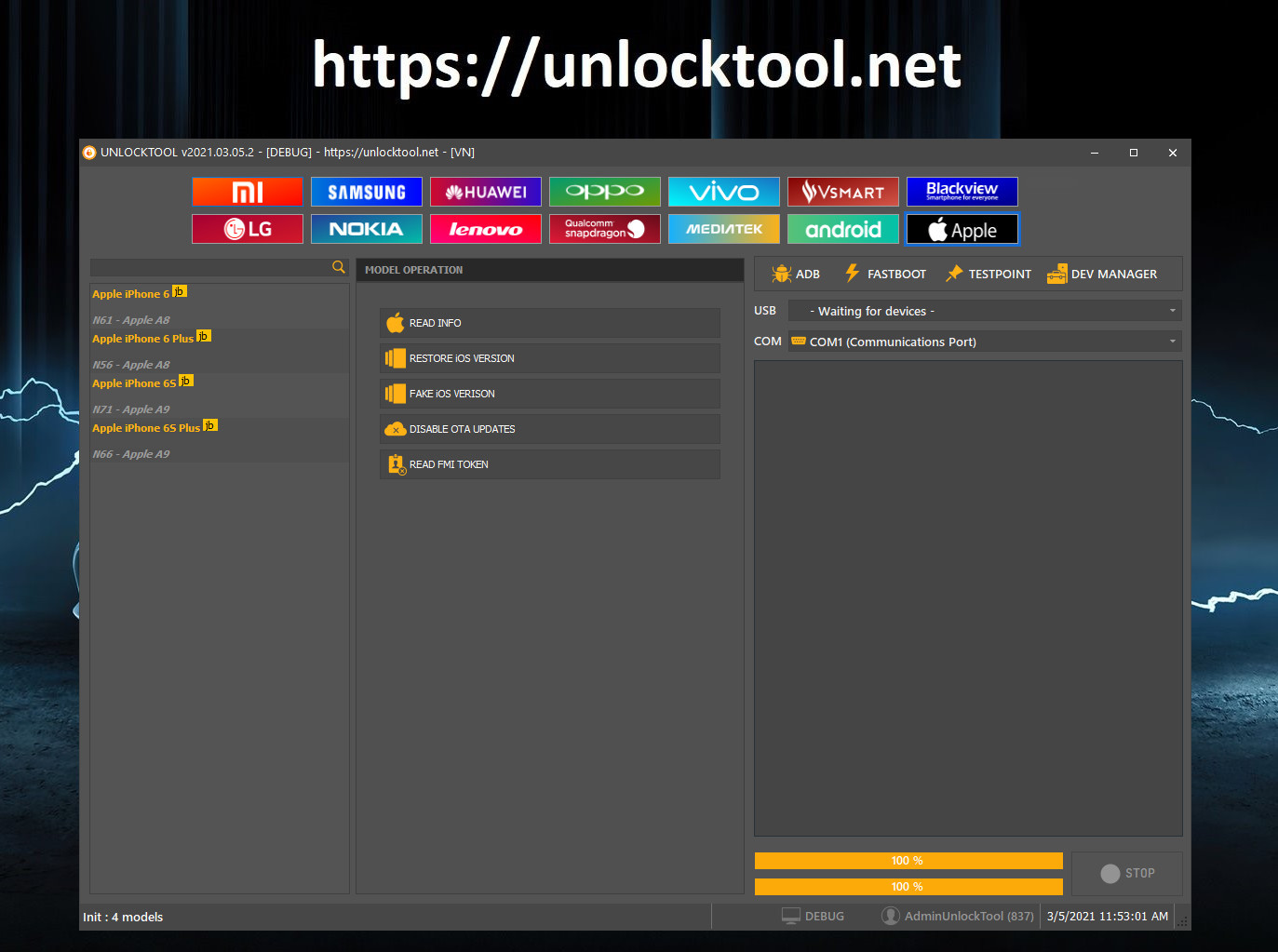Image resolution: width=1278 pixels, height=952 pixels.
Task: Click jb badge next to iPhone 6
Action: 180,291
